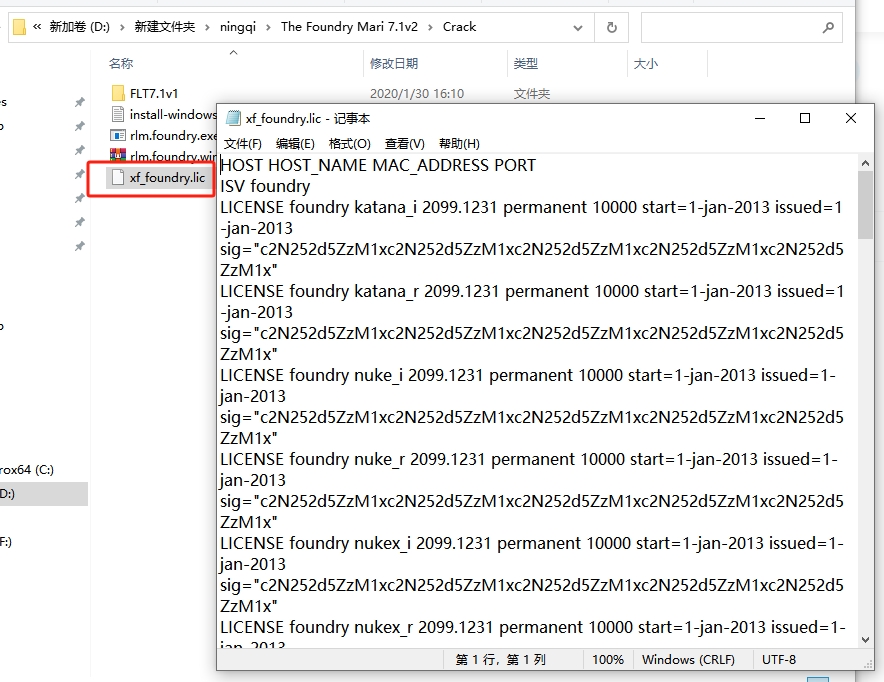884x682 pixels.
Task: Click scroll down arrow in Notepad
Action: point(866,639)
